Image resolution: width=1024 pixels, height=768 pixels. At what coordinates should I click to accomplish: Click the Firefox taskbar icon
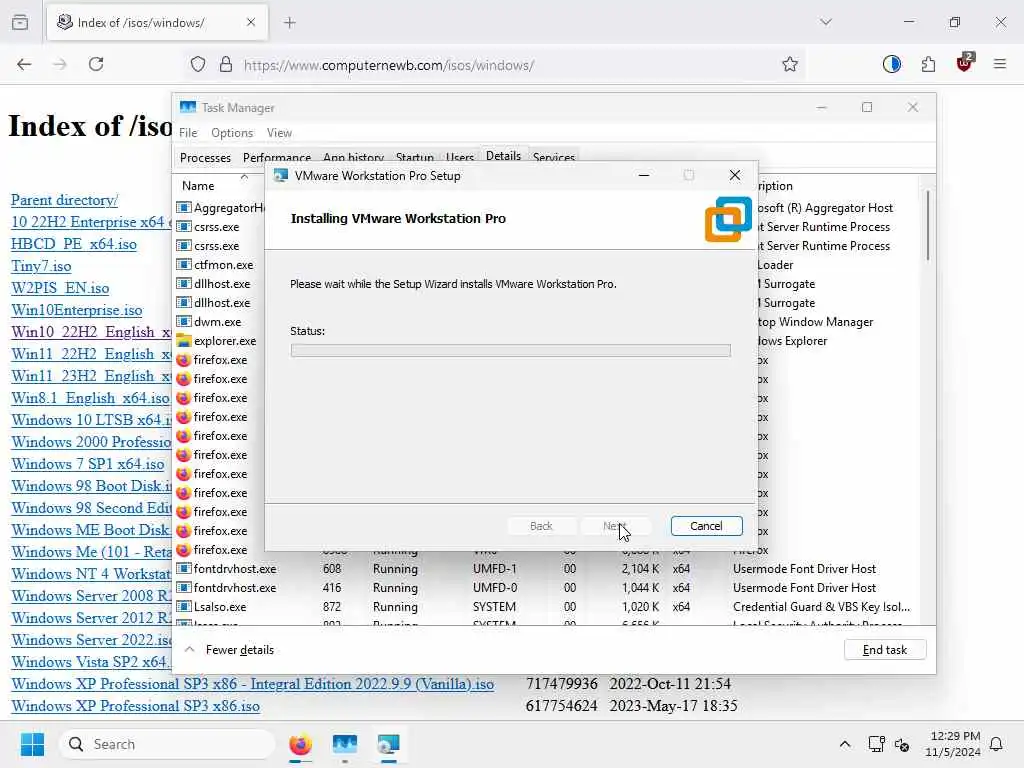300,744
